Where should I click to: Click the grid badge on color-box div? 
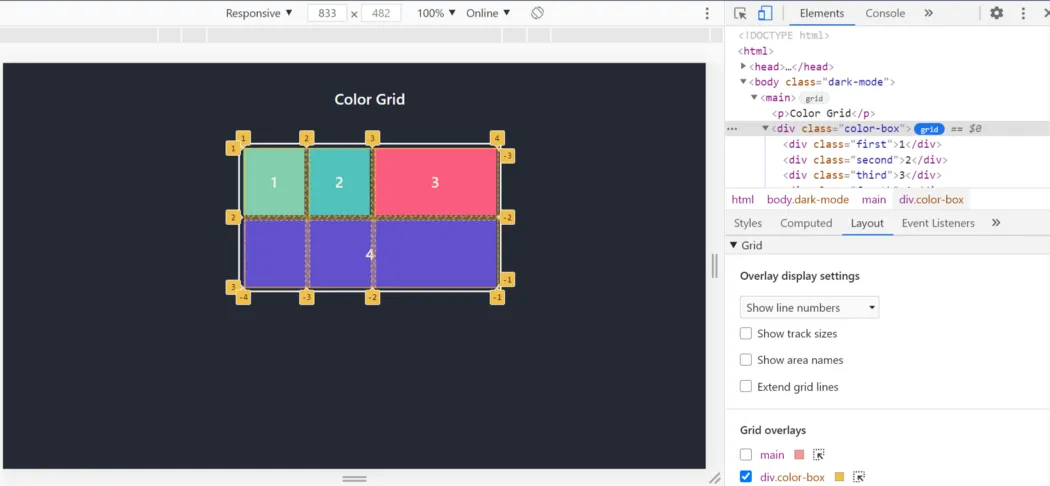tap(929, 129)
